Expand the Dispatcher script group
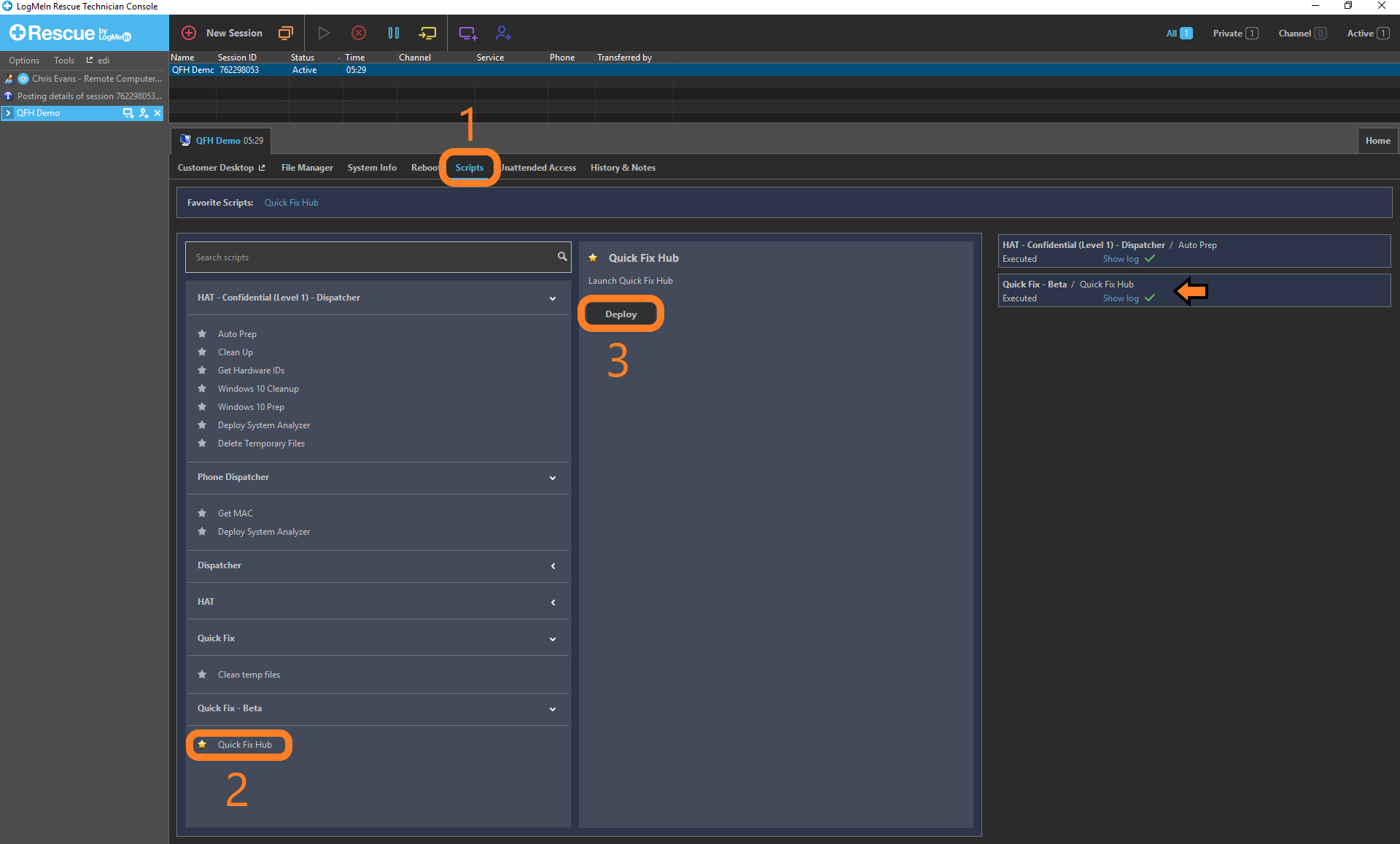1400x844 pixels. click(x=553, y=566)
